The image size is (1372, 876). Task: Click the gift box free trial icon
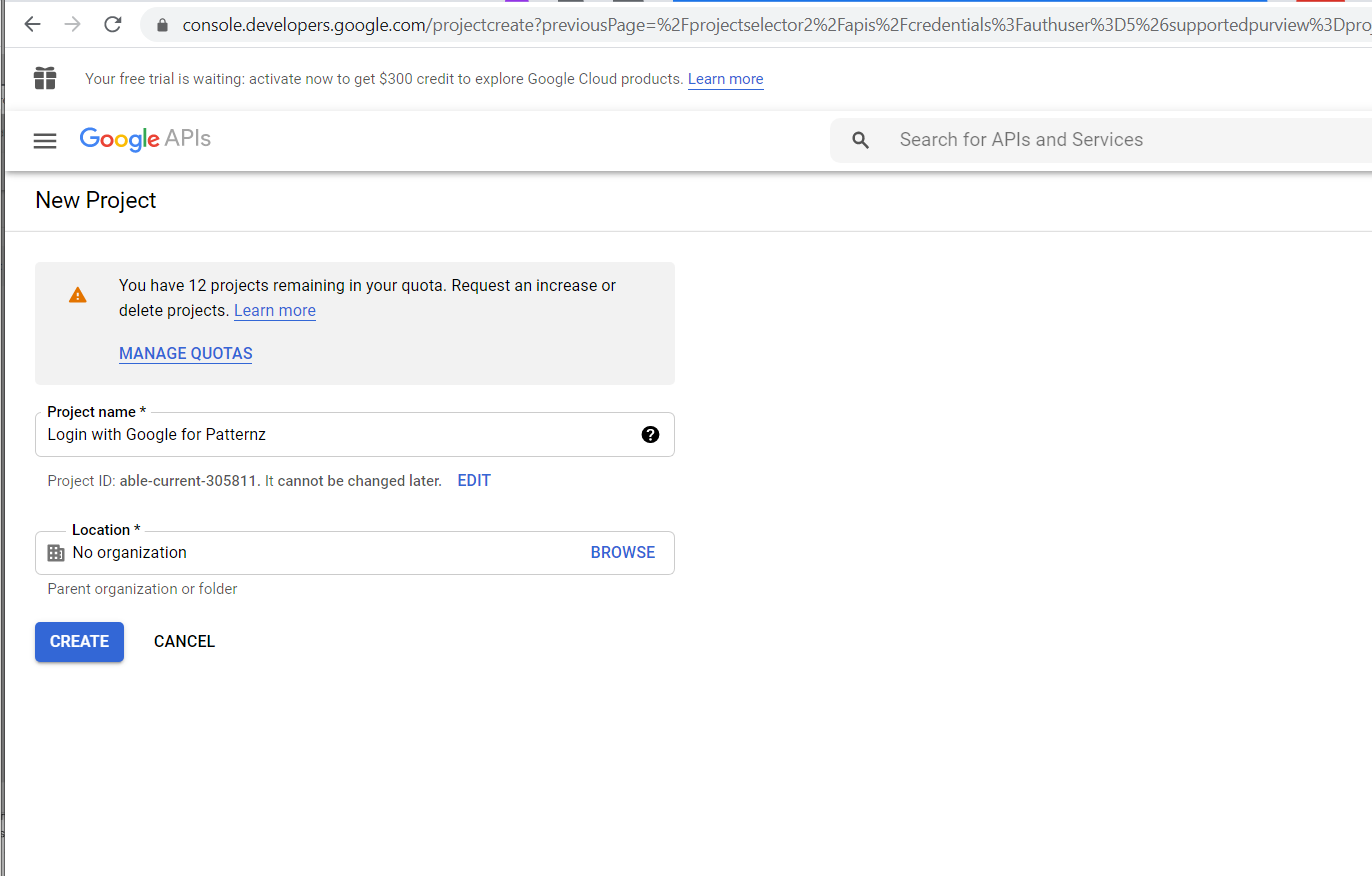tap(45, 78)
